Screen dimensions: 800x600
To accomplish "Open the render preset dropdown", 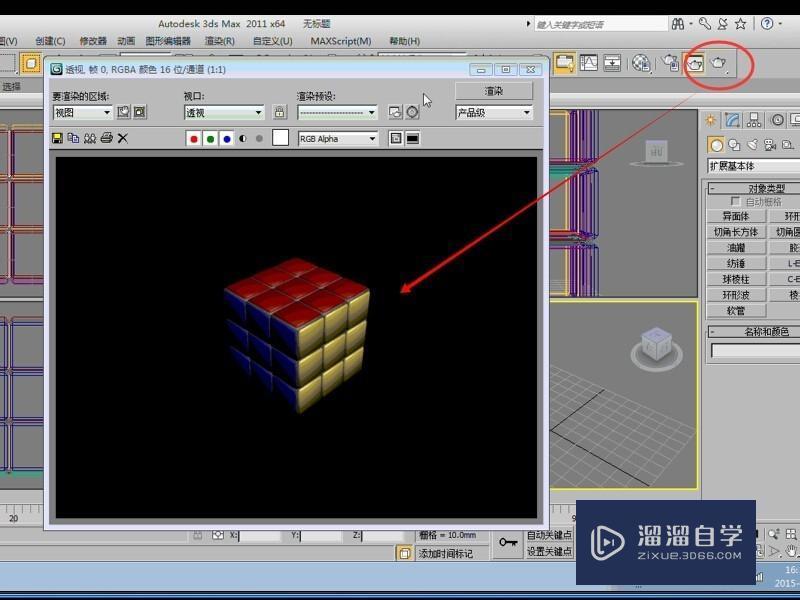I will point(337,112).
